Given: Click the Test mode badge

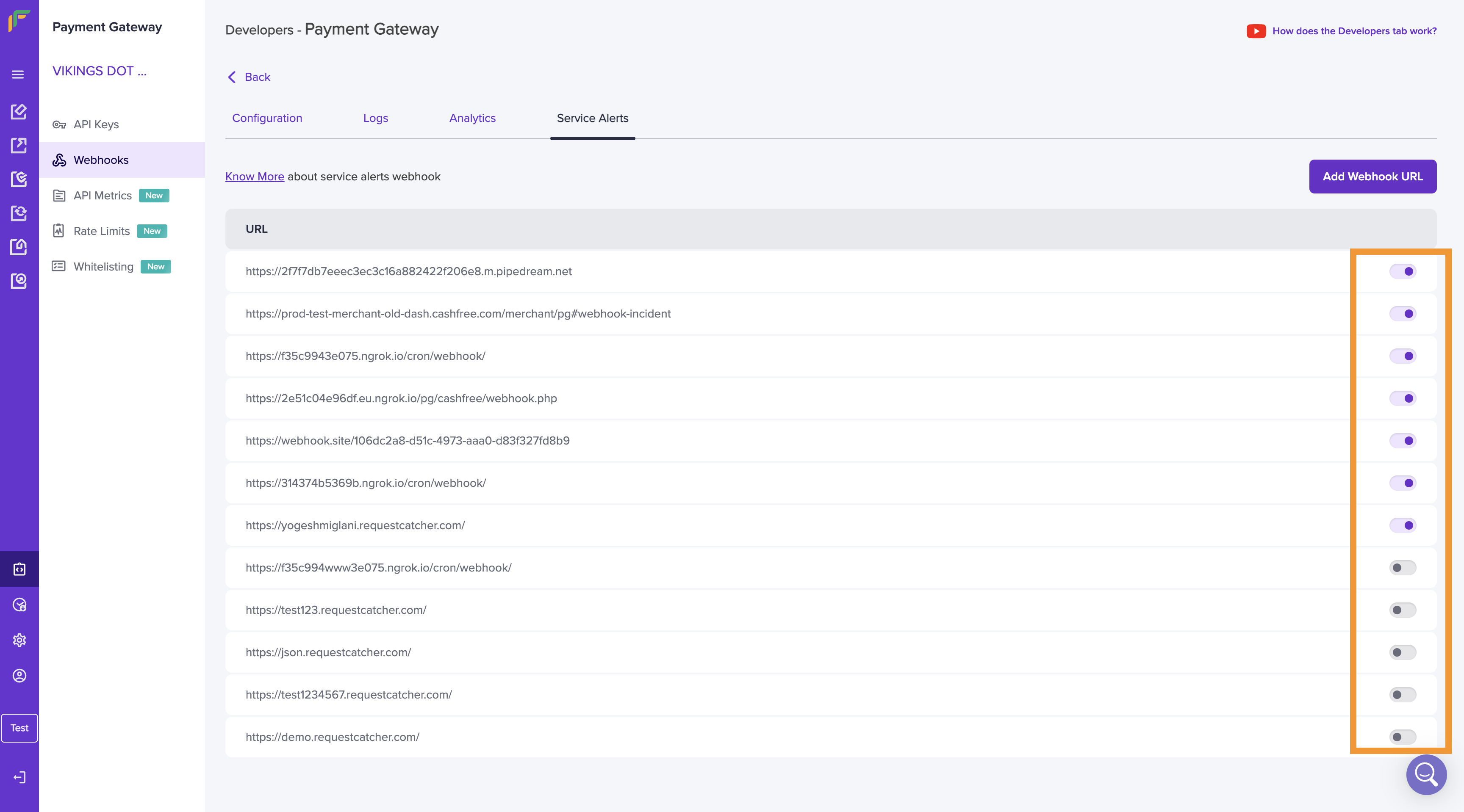Looking at the screenshot, I should coord(19,728).
